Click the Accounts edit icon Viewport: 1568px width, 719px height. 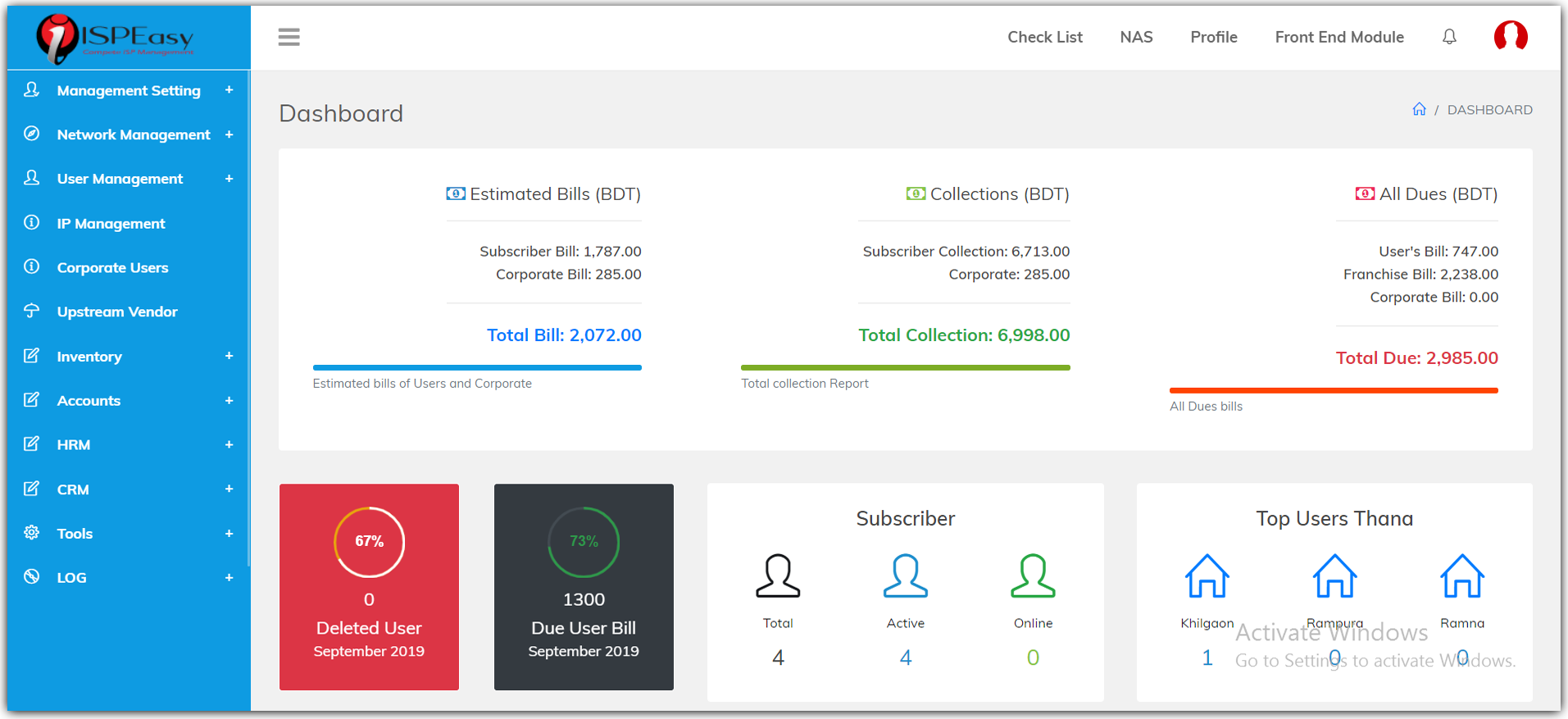32,399
